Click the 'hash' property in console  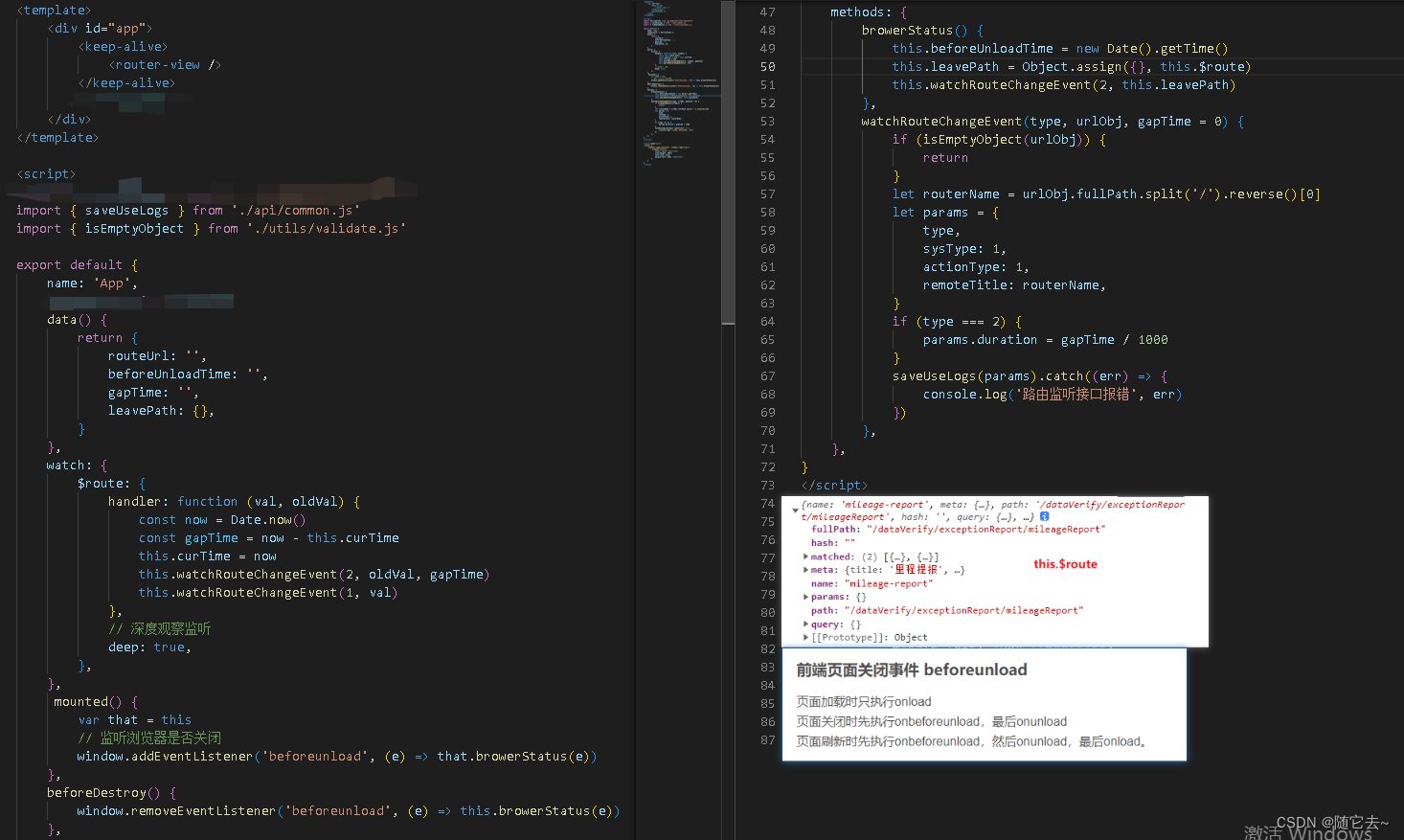click(x=833, y=543)
